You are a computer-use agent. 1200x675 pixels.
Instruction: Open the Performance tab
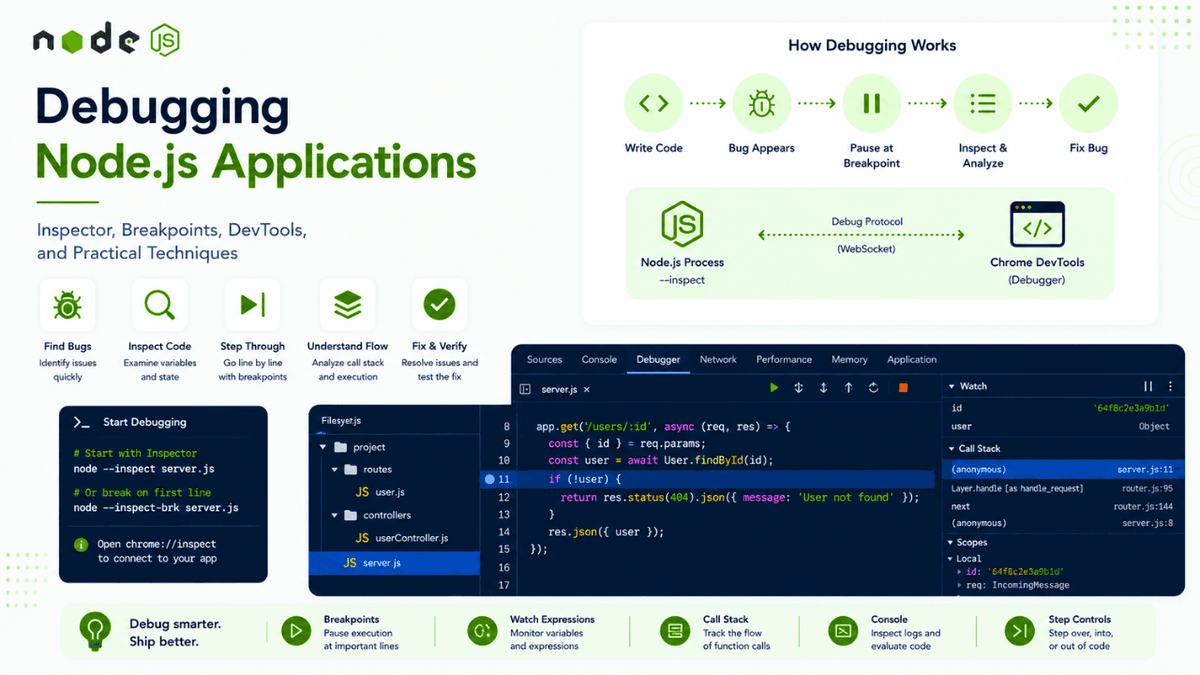[x=784, y=359]
